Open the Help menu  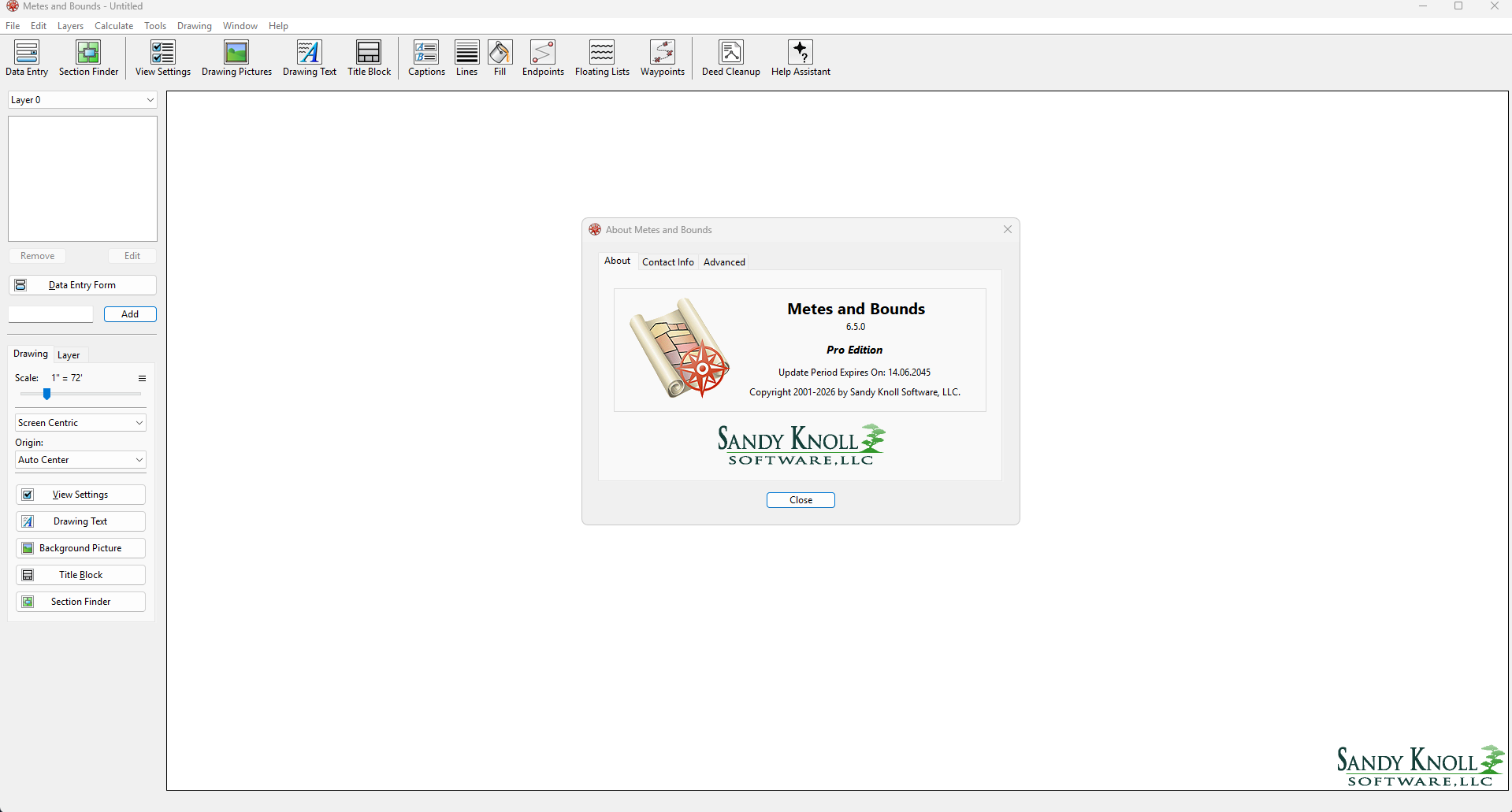(x=278, y=26)
